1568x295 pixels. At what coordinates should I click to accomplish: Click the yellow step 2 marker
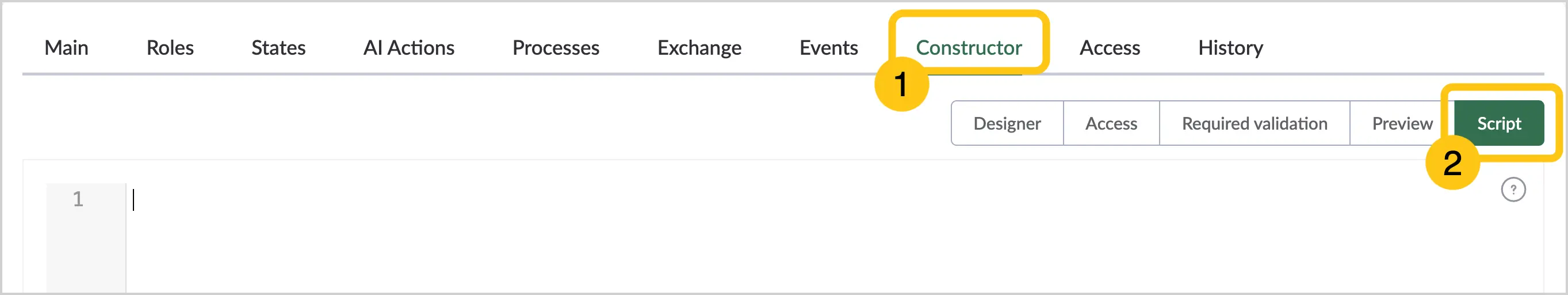click(1452, 162)
